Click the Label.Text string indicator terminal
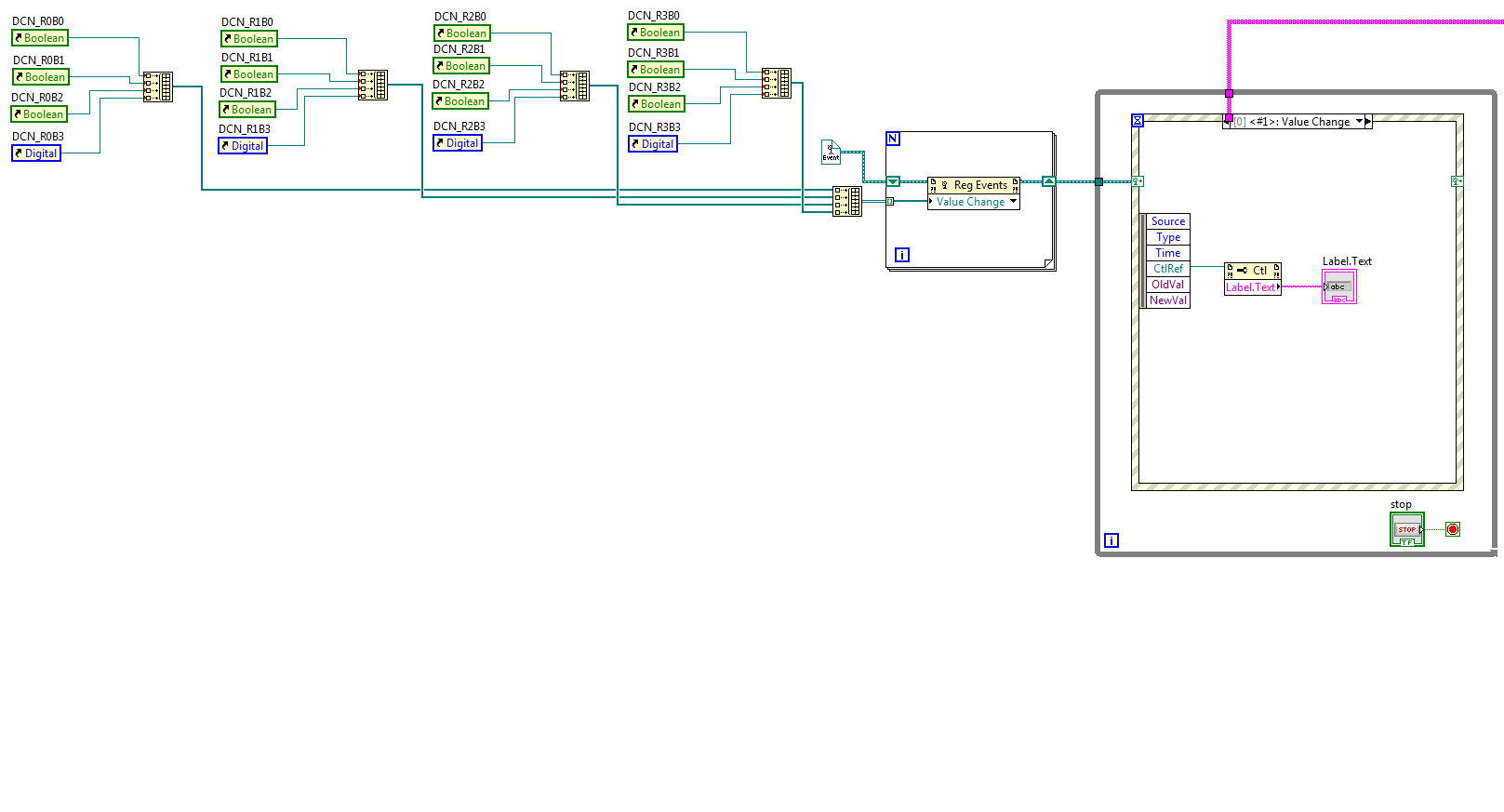 [x=1339, y=286]
